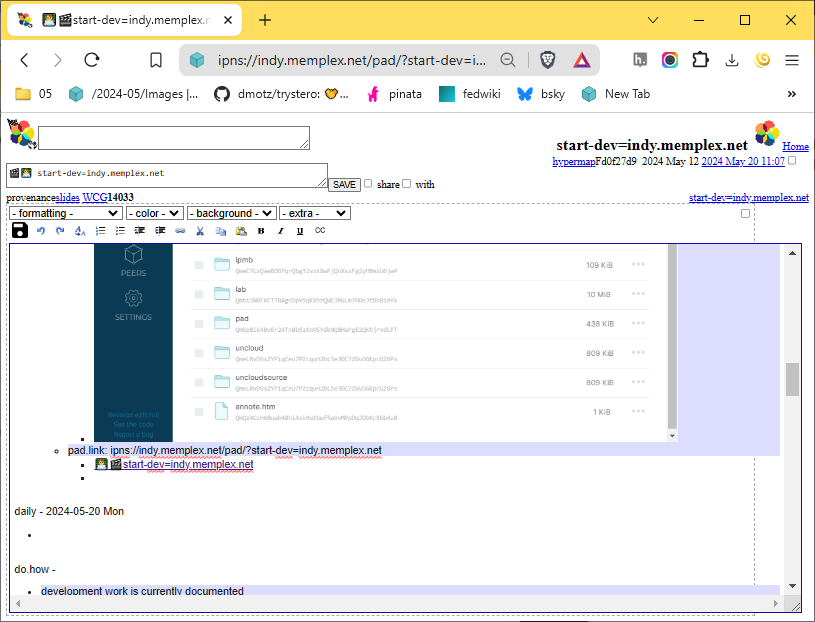
Task: Click the remove formatting icon
Action: pos(80,231)
